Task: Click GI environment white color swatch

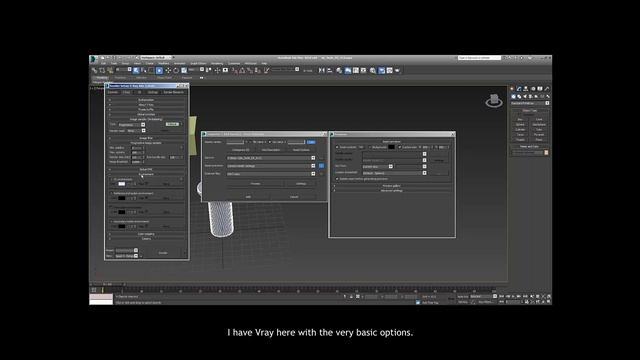Action: 122,184
